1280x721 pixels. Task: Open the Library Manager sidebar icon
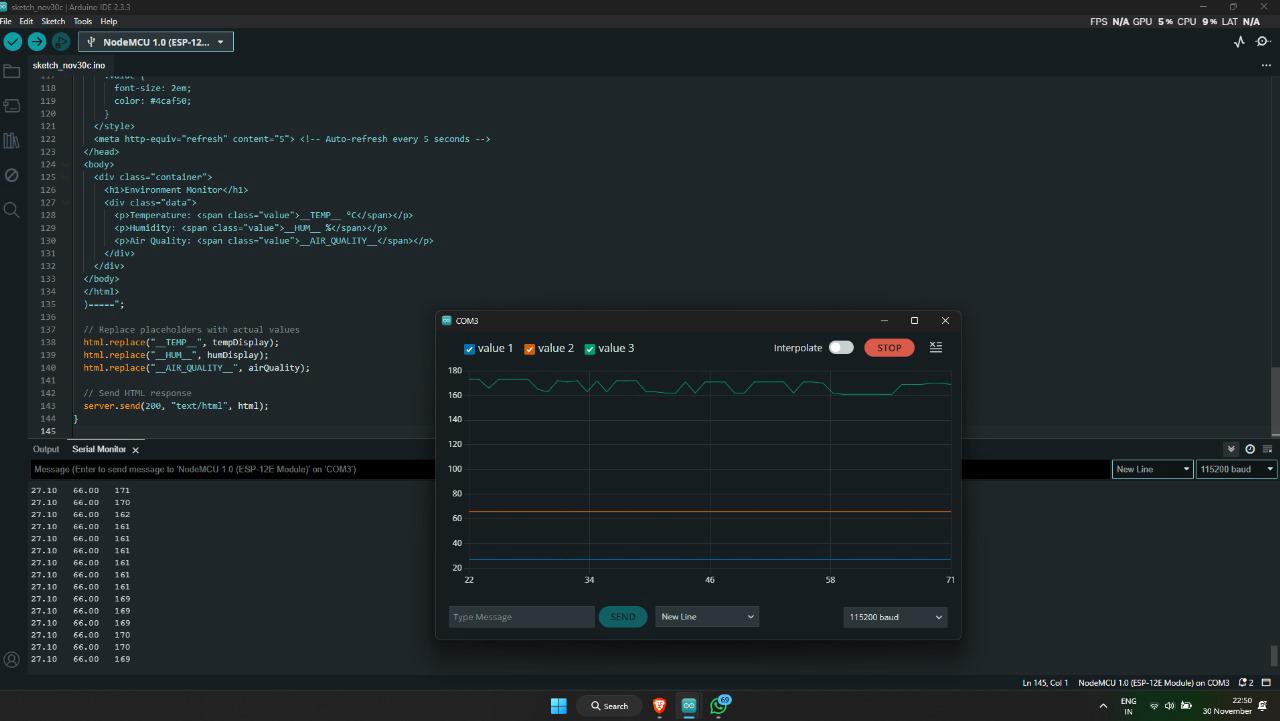pos(12,141)
